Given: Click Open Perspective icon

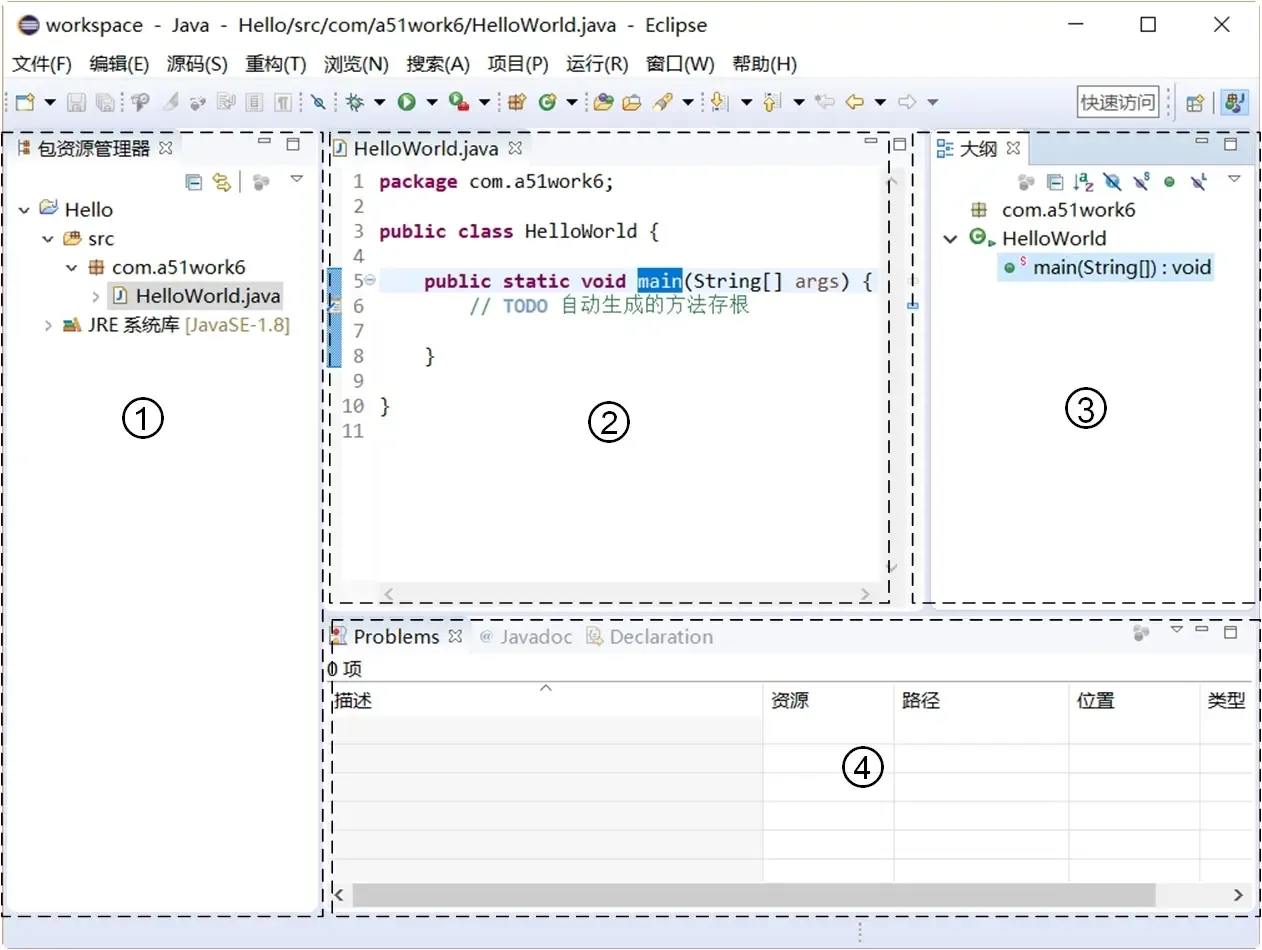Looking at the screenshot, I should click(x=1194, y=102).
